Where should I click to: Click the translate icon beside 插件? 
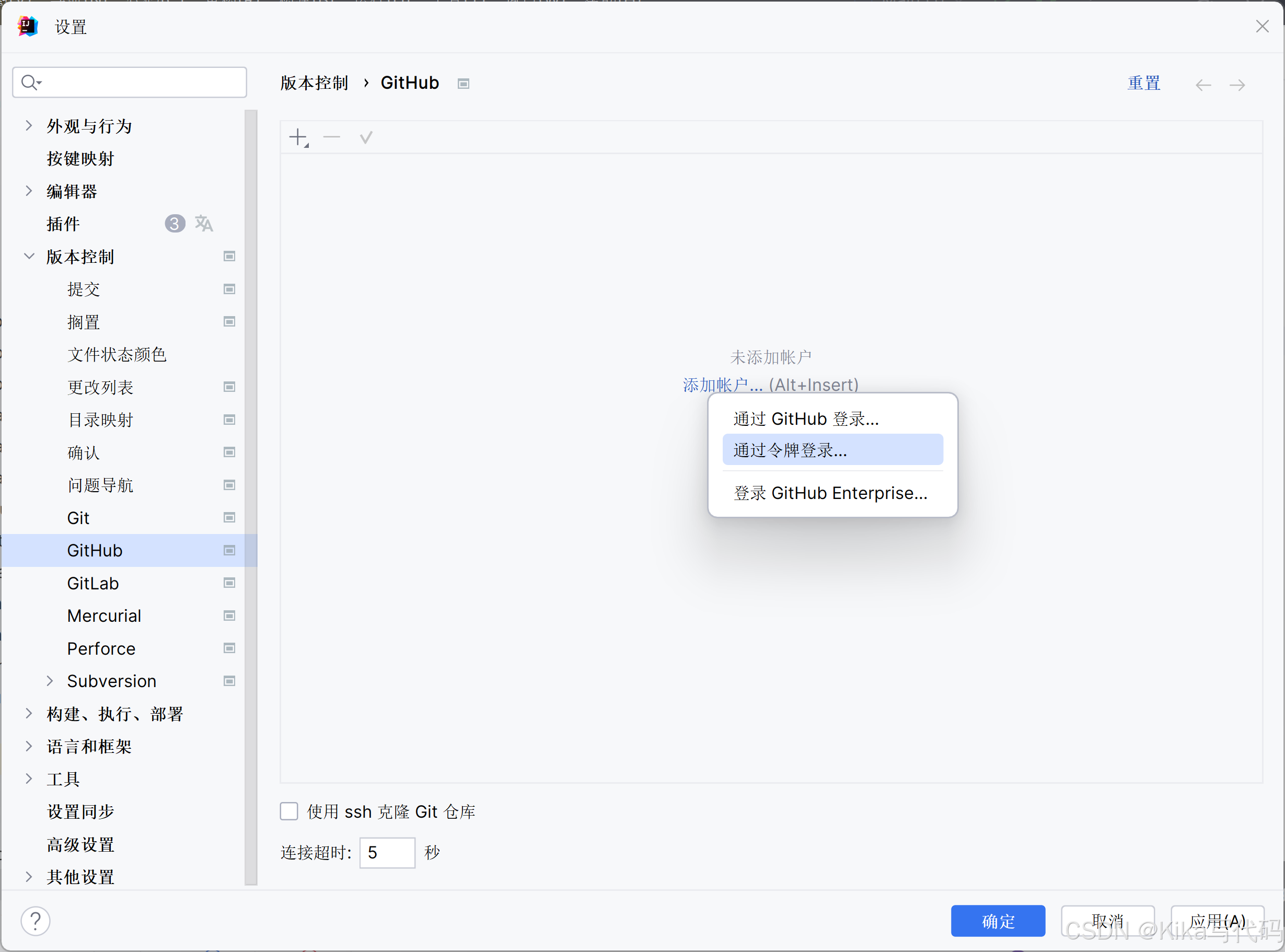click(x=203, y=223)
